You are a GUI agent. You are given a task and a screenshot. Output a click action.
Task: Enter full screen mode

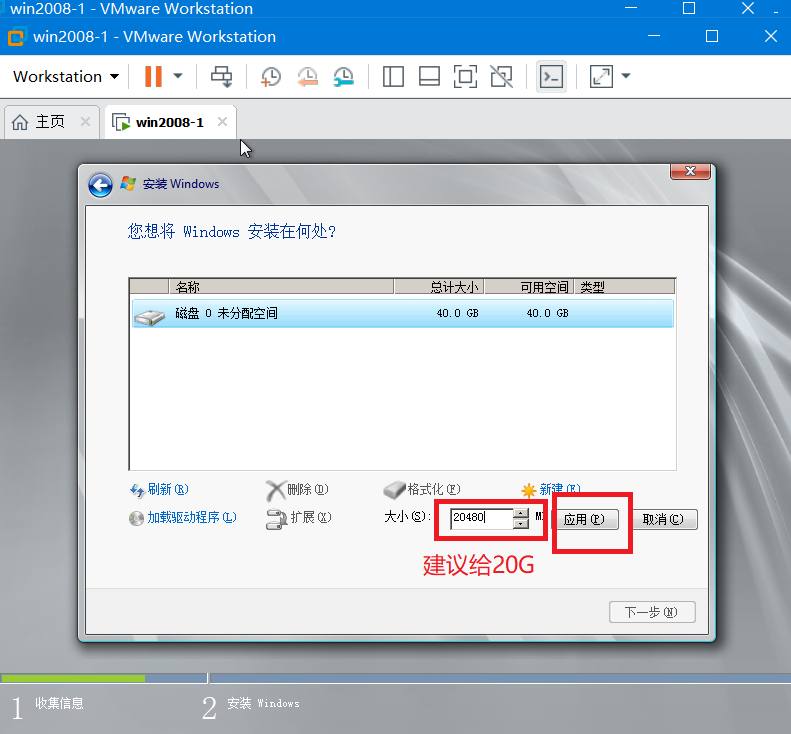465,77
